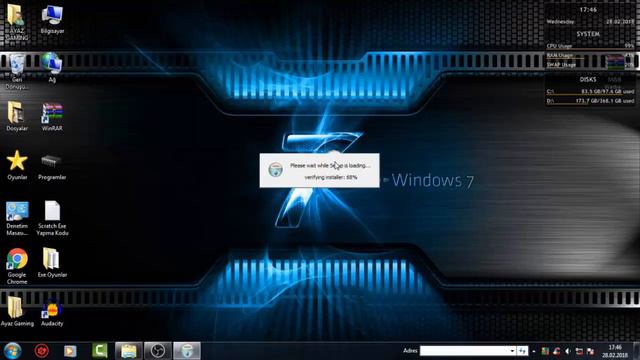Viewport: 640px width, 360px height.
Task: Click the colorful tray icon beside the arrow
Action: click(545, 351)
